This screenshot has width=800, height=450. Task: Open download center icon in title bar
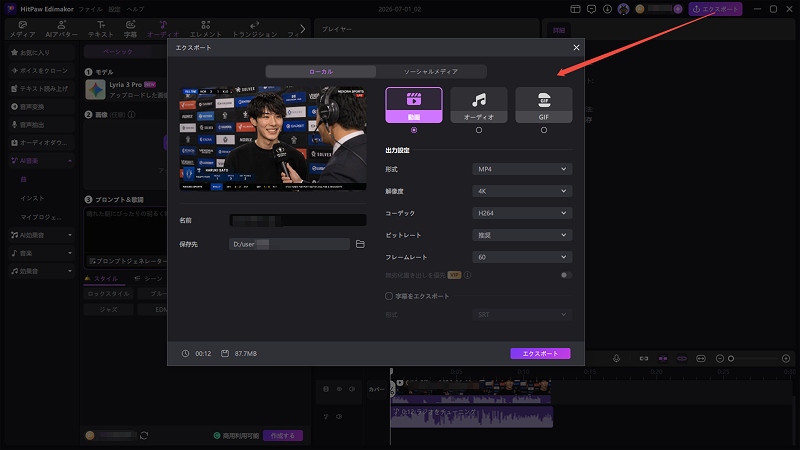[607, 9]
